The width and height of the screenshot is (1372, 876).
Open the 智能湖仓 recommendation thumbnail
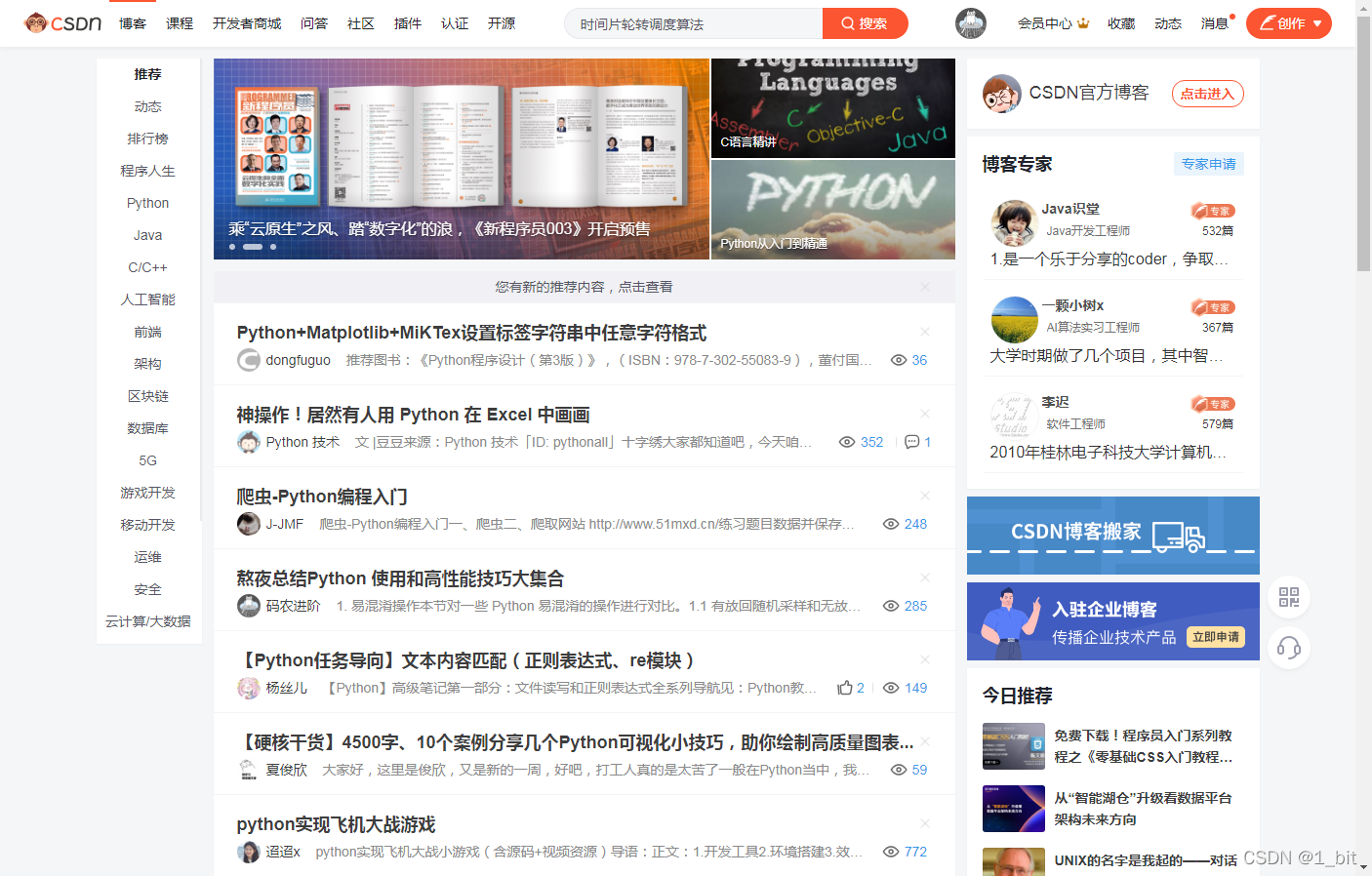[x=1014, y=809]
